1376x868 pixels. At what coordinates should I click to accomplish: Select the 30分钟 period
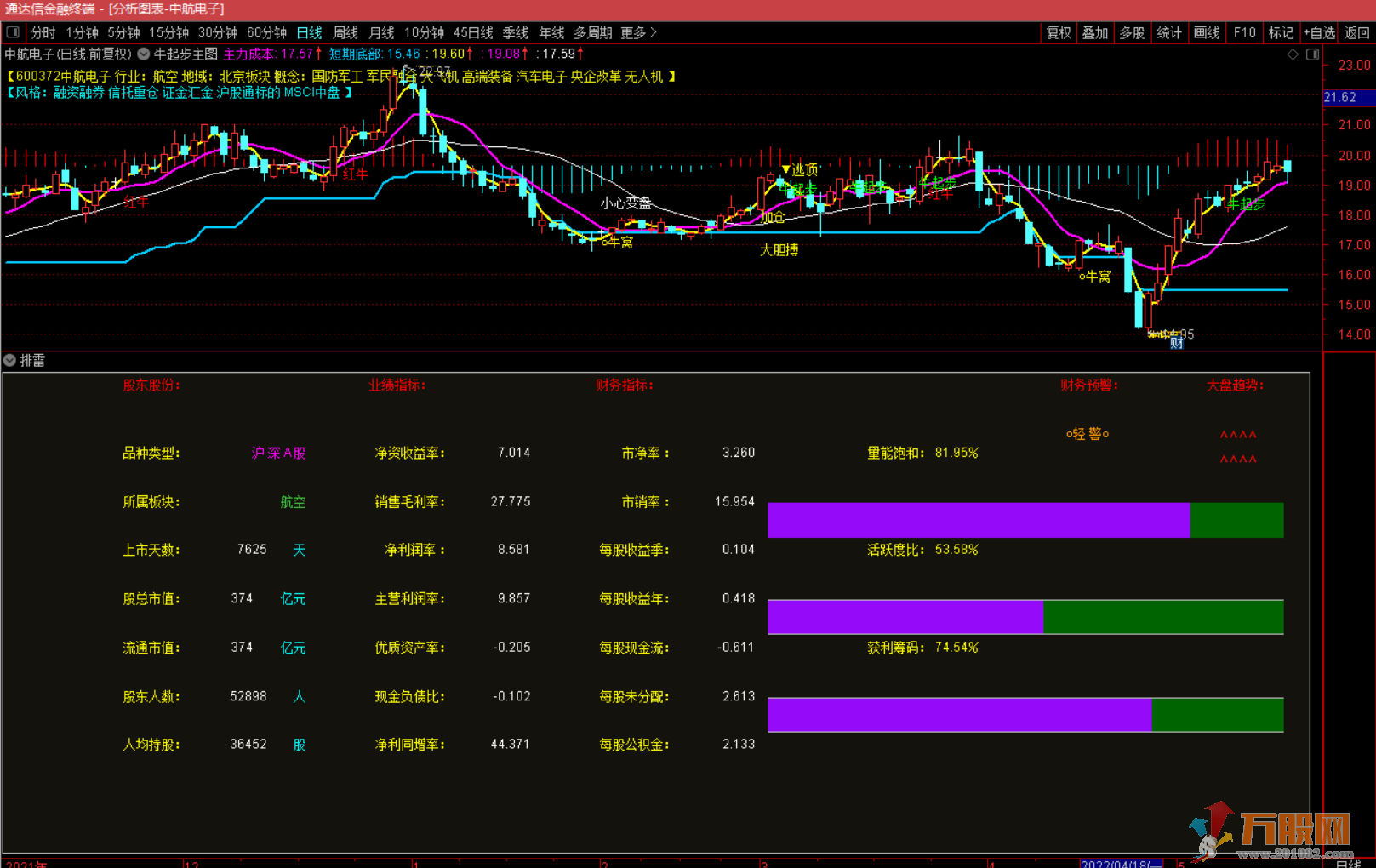tap(218, 32)
